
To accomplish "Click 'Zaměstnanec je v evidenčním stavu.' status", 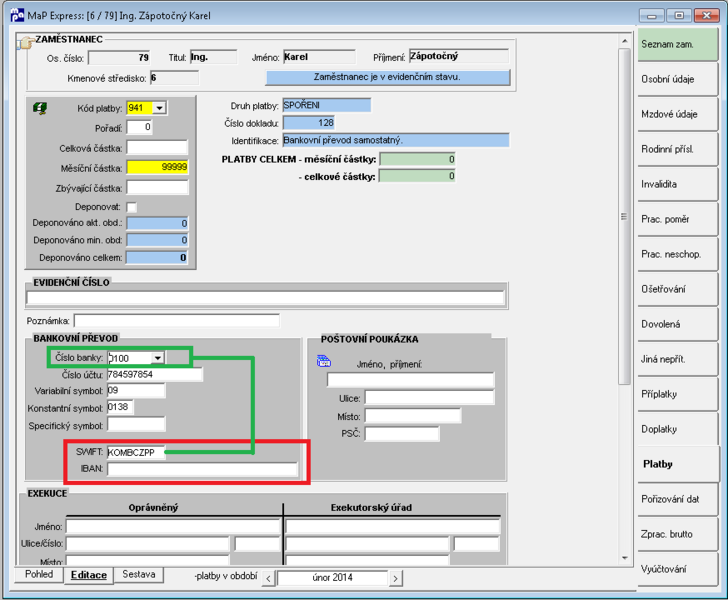I will click(x=388, y=78).
